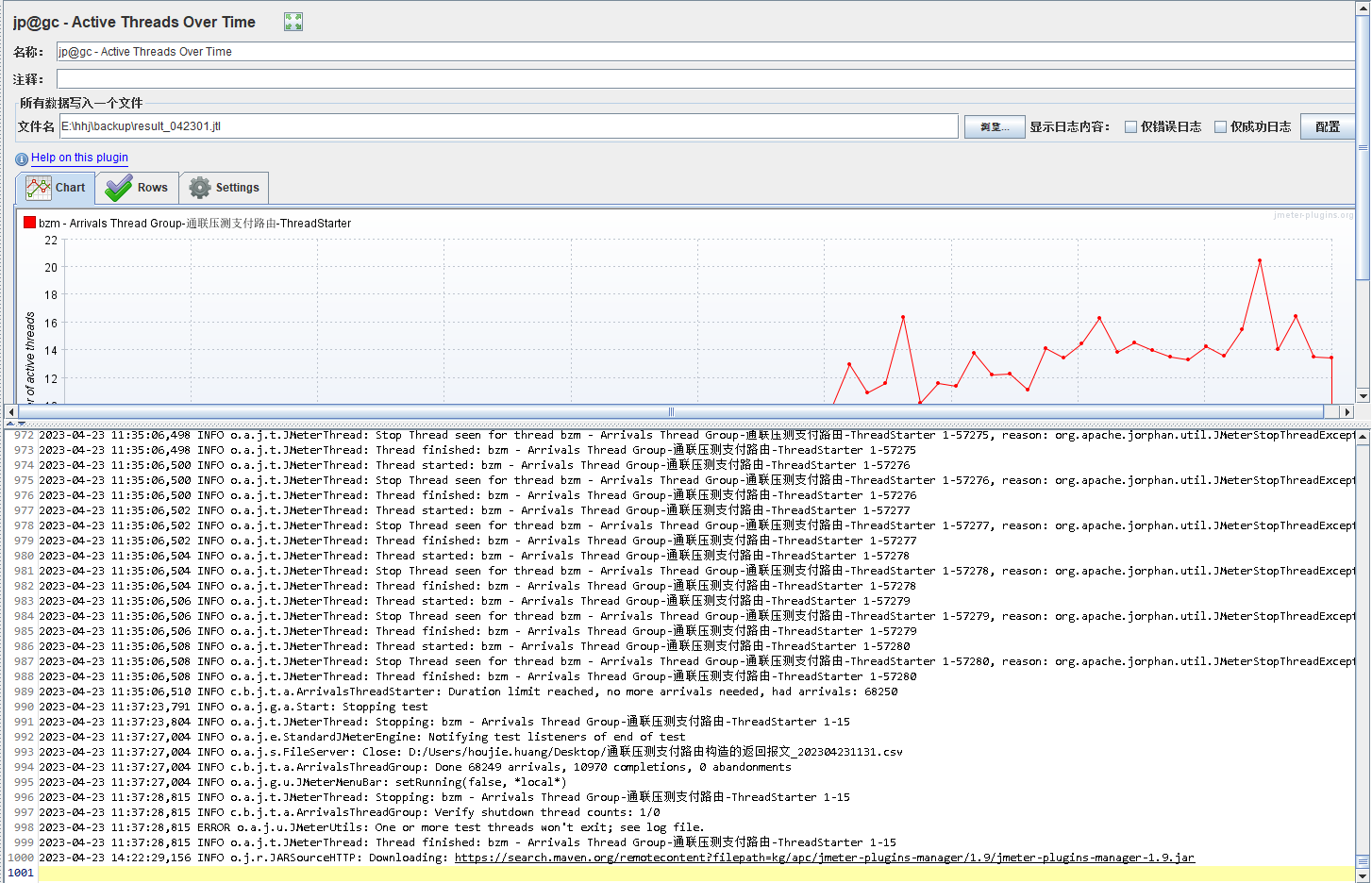Open the Settings tab
This screenshot has height=883, width=1372.
coord(225,188)
